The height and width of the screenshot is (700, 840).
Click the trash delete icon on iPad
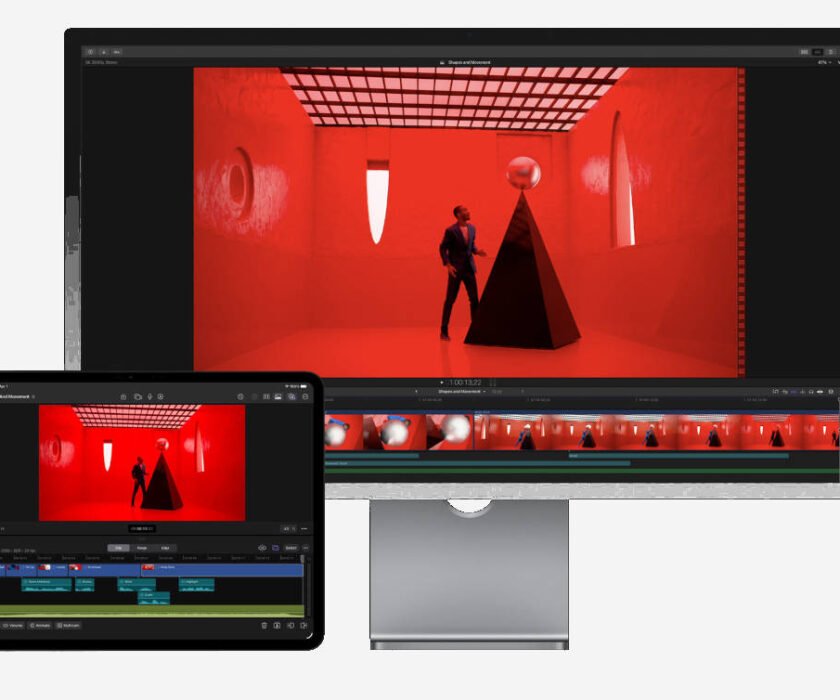click(264, 625)
